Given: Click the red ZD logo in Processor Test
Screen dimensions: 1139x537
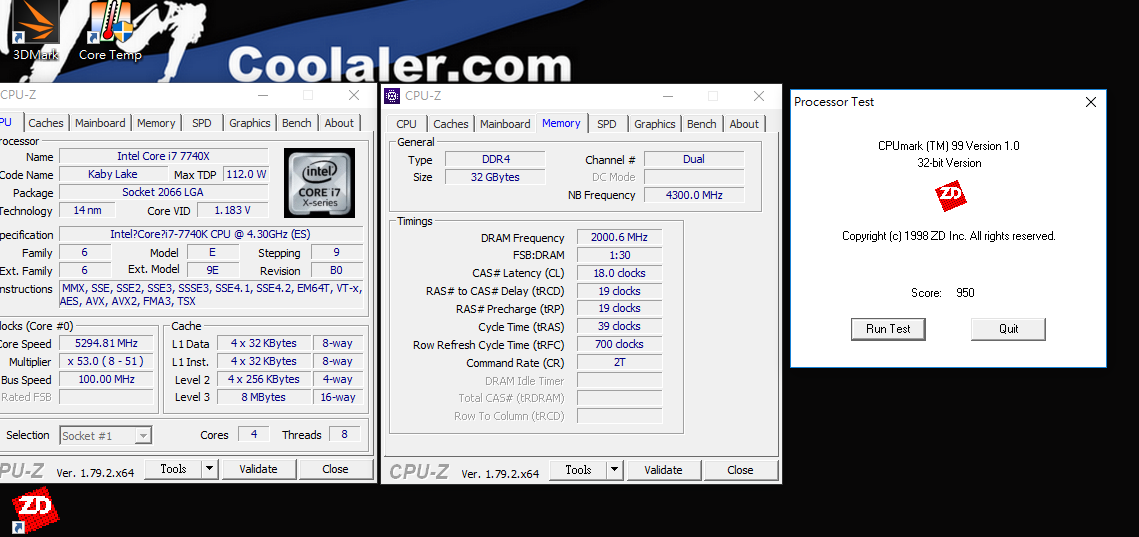Looking at the screenshot, I should (x=950, y=196).
